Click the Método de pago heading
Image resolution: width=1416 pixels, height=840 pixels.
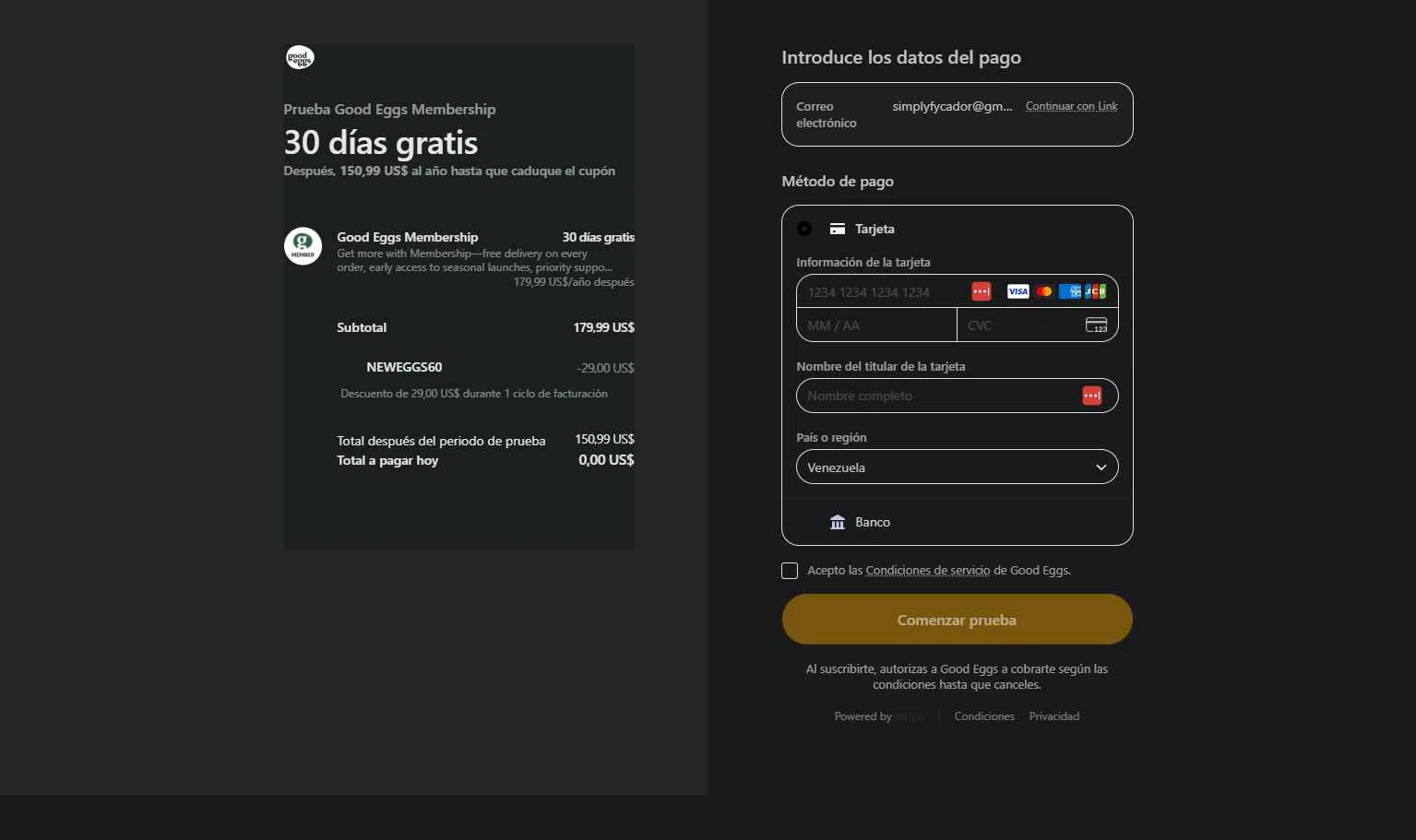click(838, 181)
